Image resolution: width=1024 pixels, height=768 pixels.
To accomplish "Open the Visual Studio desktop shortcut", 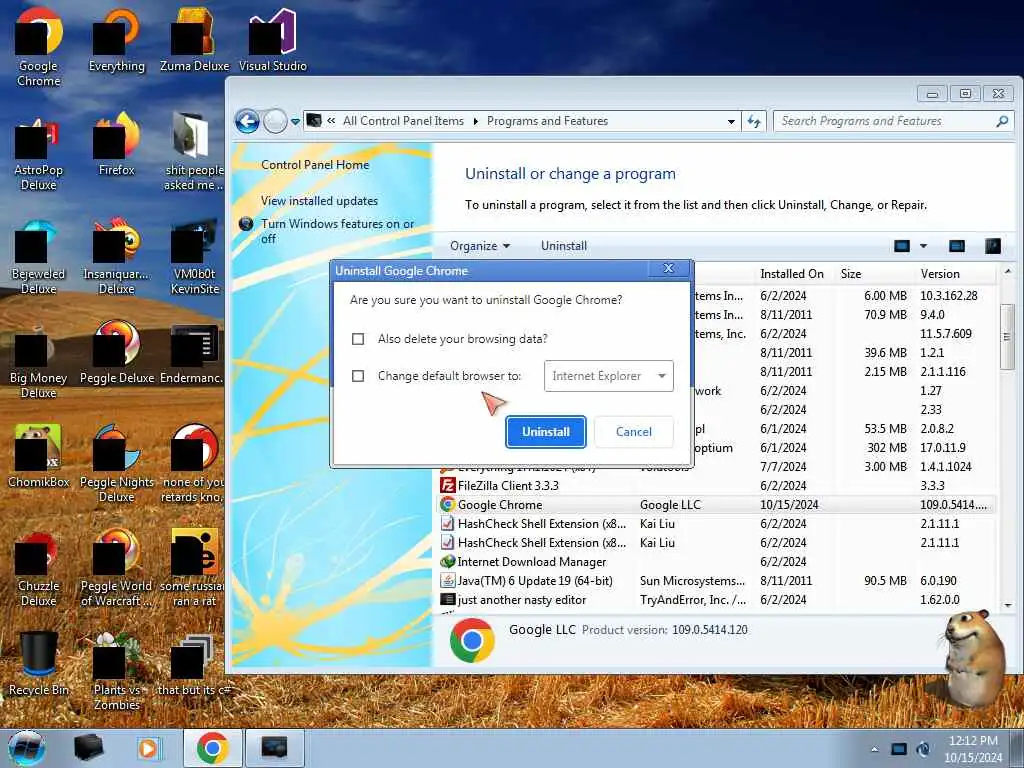I will tap(272, 40).
